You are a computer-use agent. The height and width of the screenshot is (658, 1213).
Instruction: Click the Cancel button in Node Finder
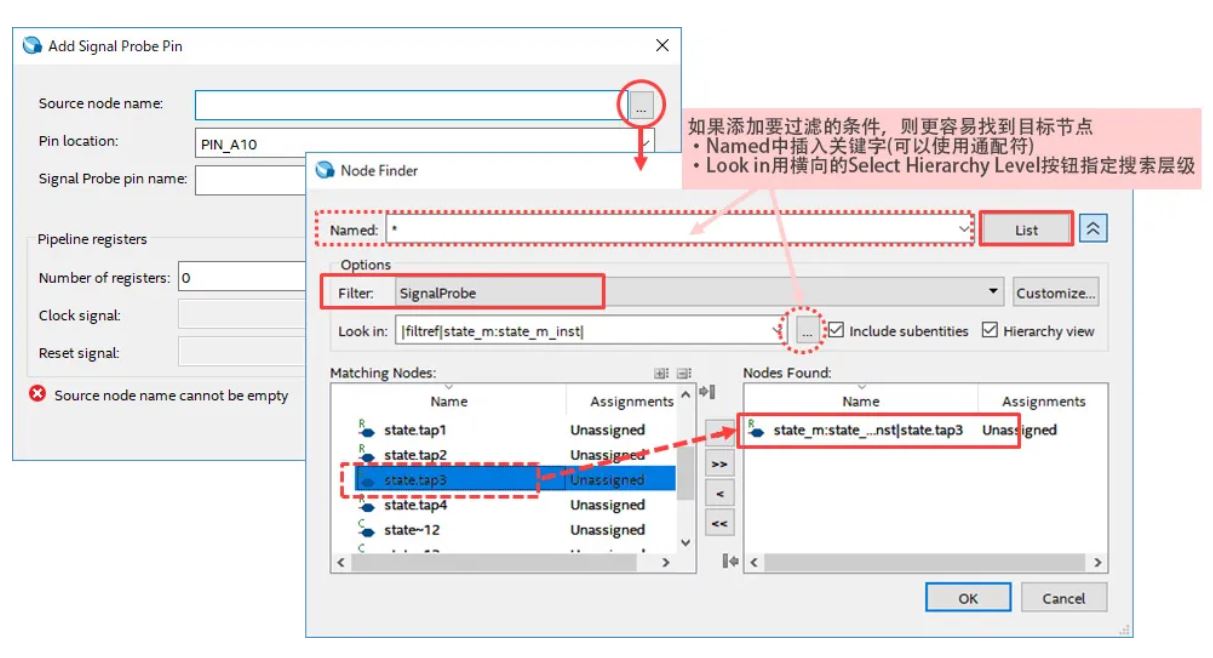point(1063,598)
